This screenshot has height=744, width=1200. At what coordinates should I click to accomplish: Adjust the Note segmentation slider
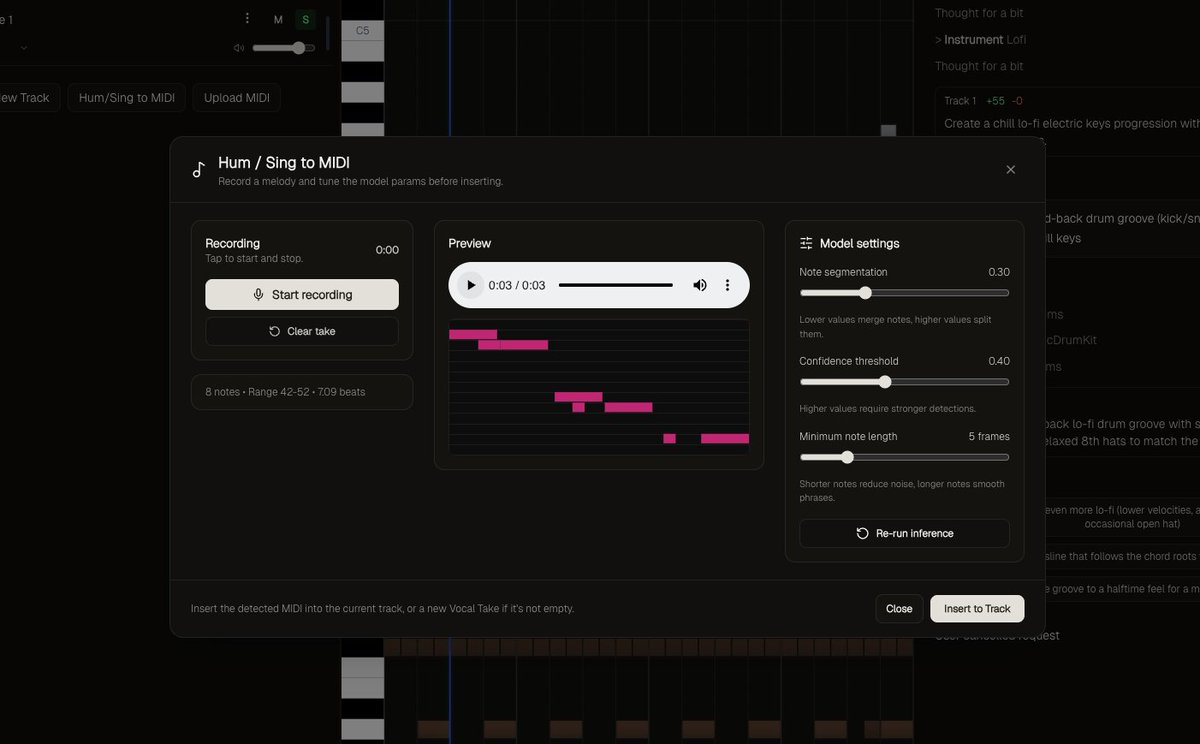904,293
